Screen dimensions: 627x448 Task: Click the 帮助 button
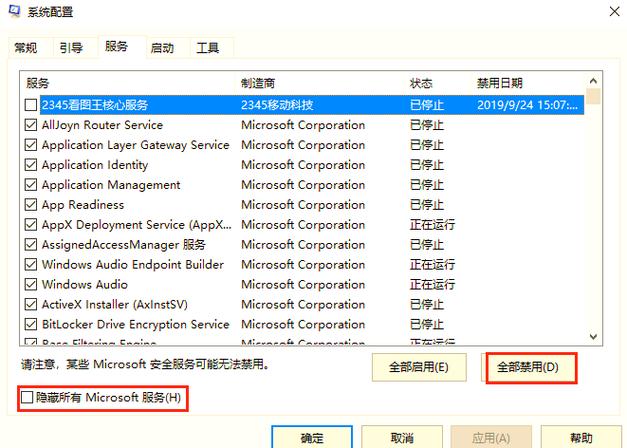pyautogui.click(x=581, y=438)
